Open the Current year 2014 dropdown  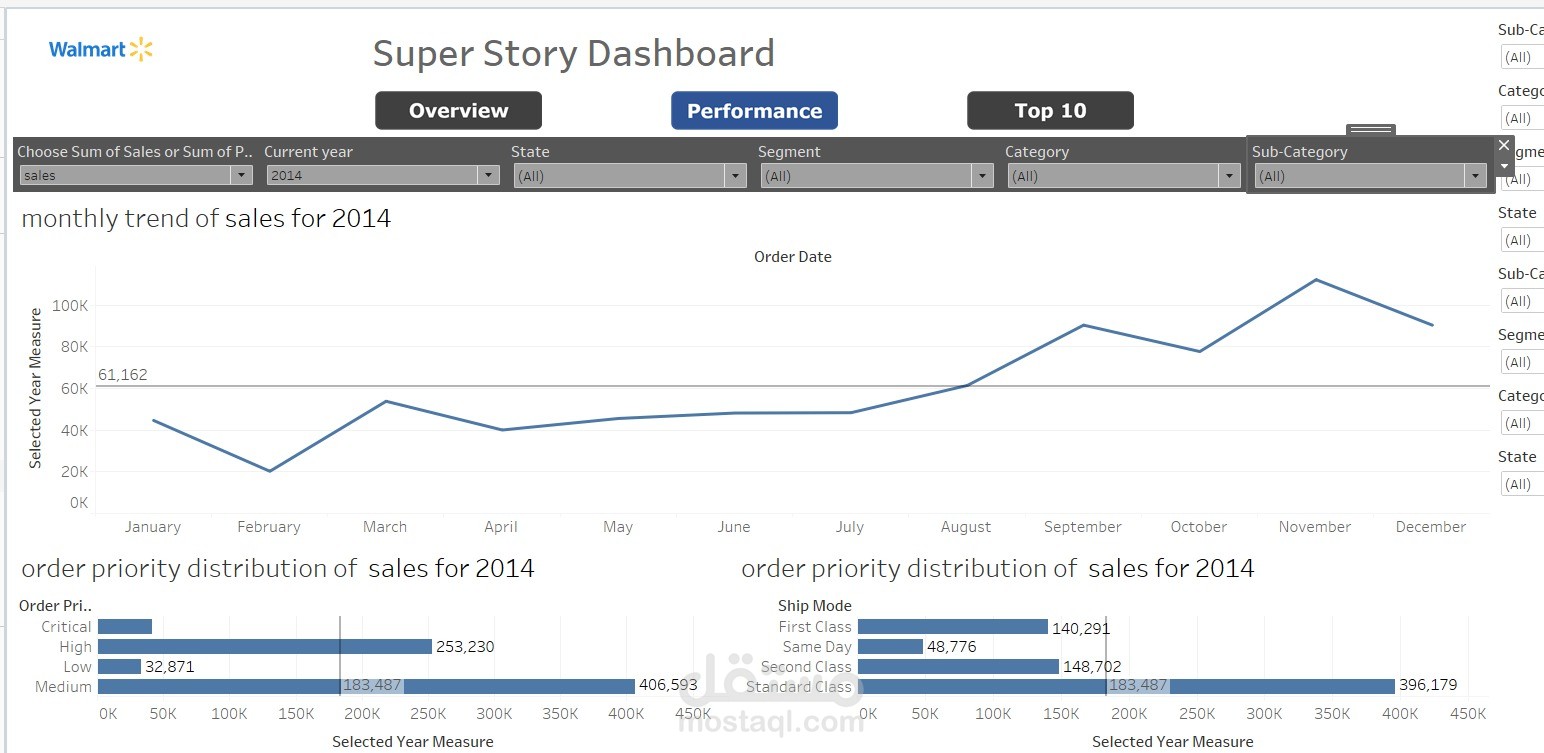click(x=488, y=175)
